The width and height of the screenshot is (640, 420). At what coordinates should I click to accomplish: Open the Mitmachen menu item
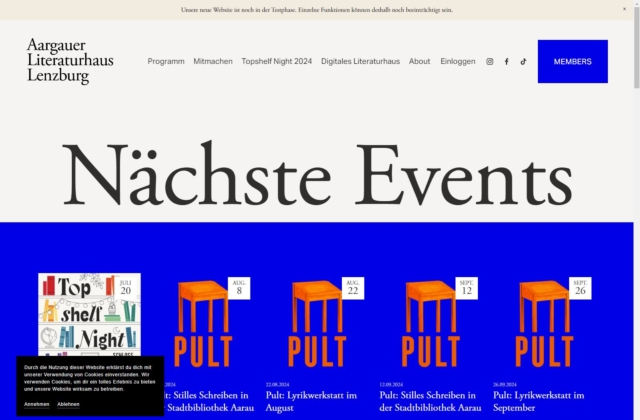[213, 61]
